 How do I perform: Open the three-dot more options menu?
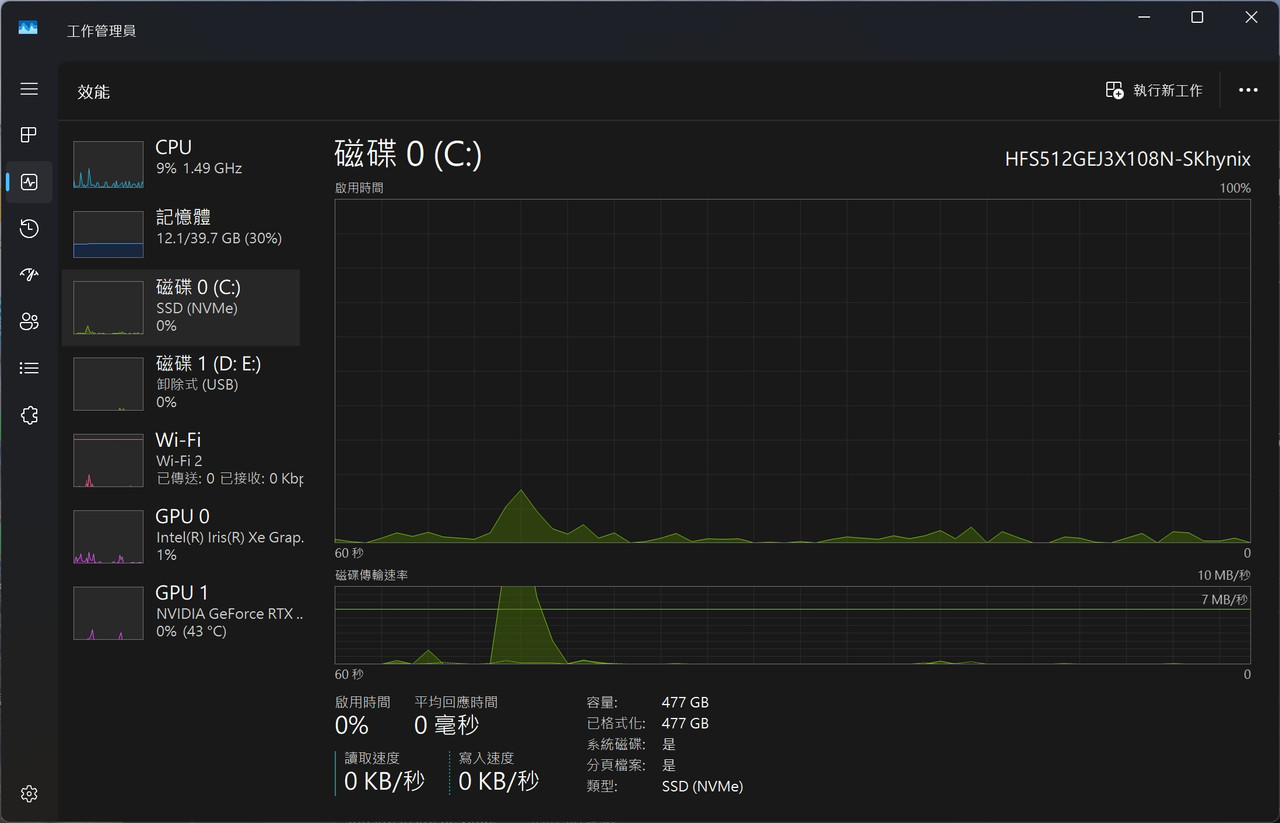[x=1248, y=90]
